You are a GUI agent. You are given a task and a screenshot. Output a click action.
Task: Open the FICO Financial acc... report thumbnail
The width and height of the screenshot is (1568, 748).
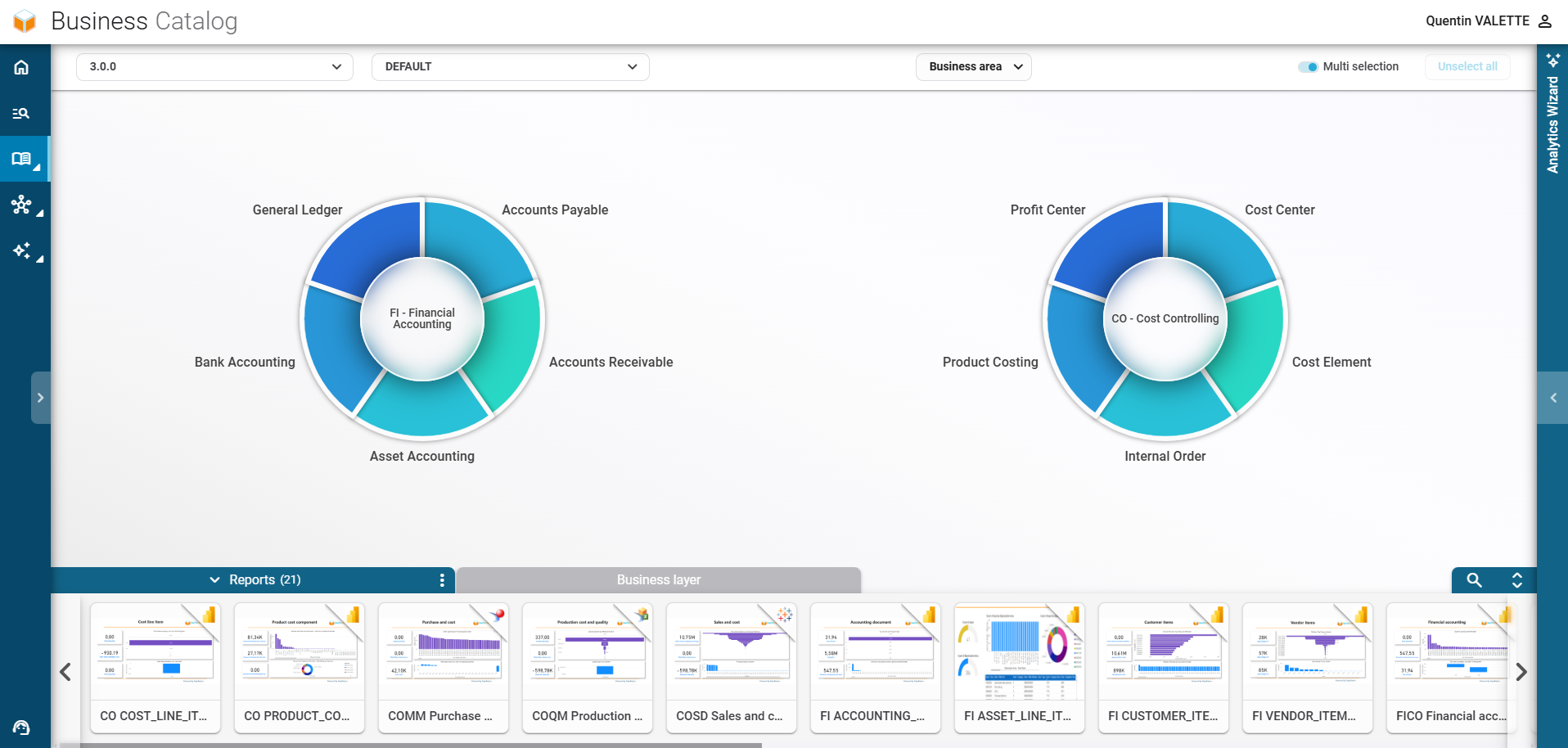[x=1450, y=668]
